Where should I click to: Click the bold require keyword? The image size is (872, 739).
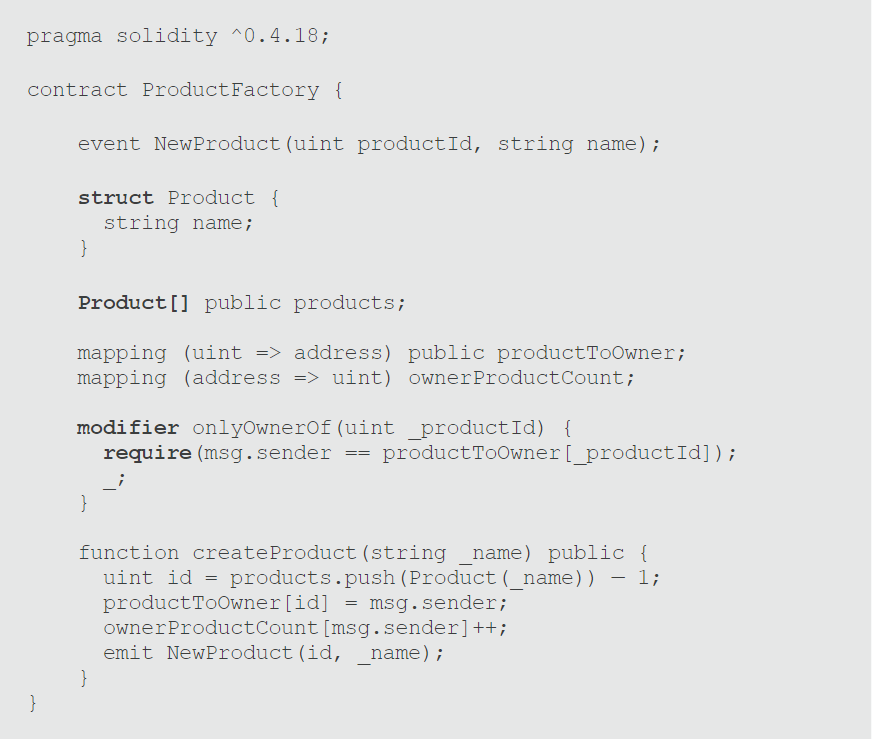coord(147,453)
